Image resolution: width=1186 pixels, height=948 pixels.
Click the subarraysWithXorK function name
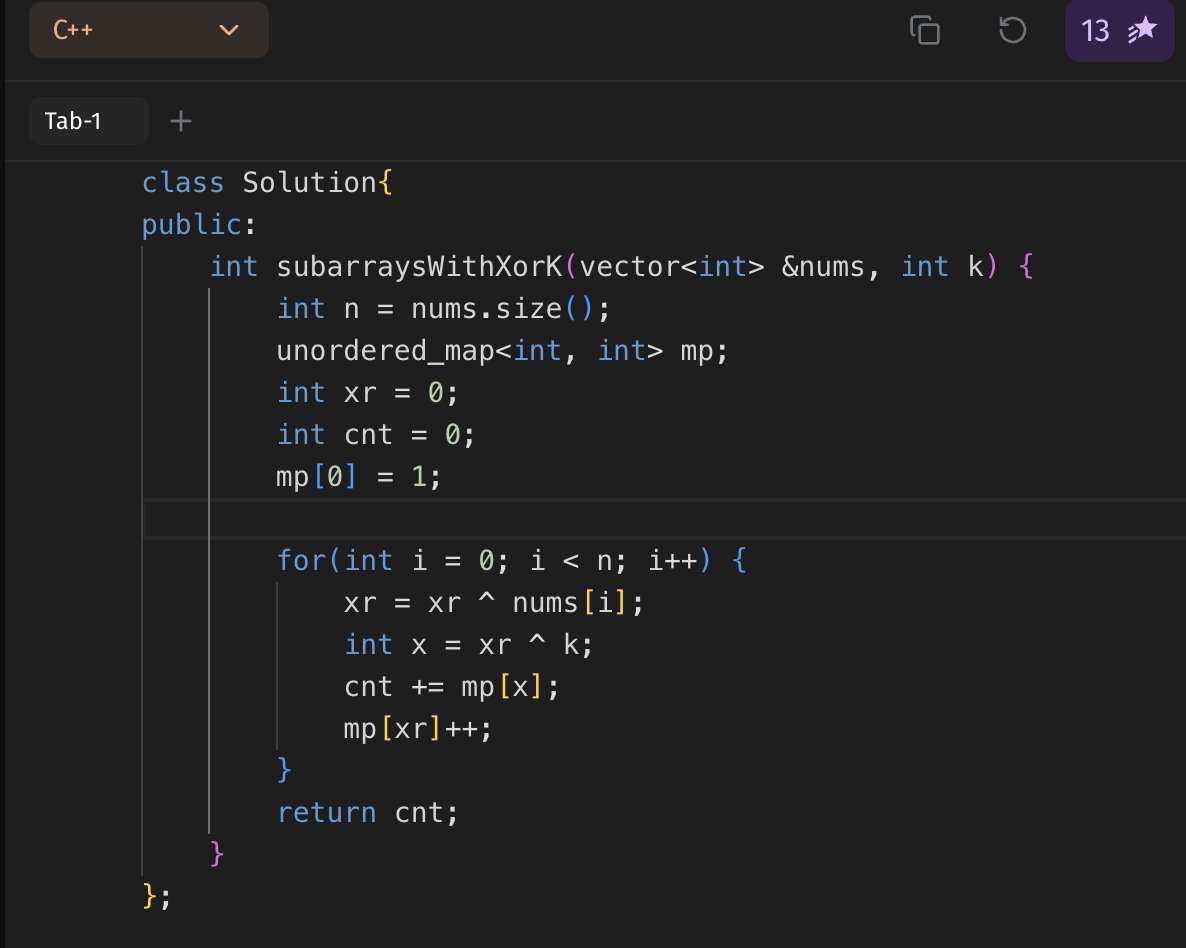[x=419, y=266]
